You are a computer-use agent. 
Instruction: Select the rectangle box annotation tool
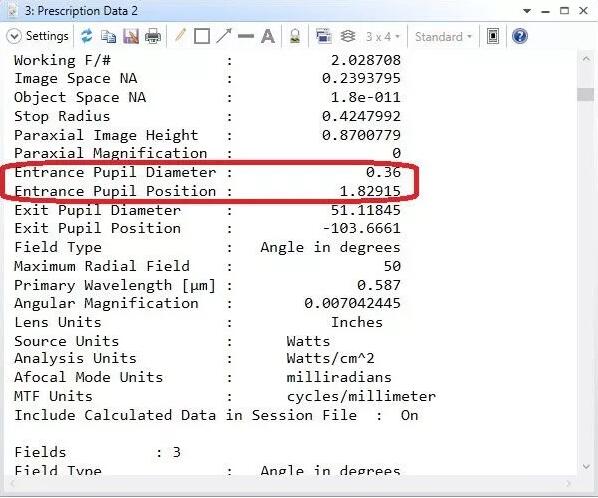pyautogui.click(x=202, y=37)
